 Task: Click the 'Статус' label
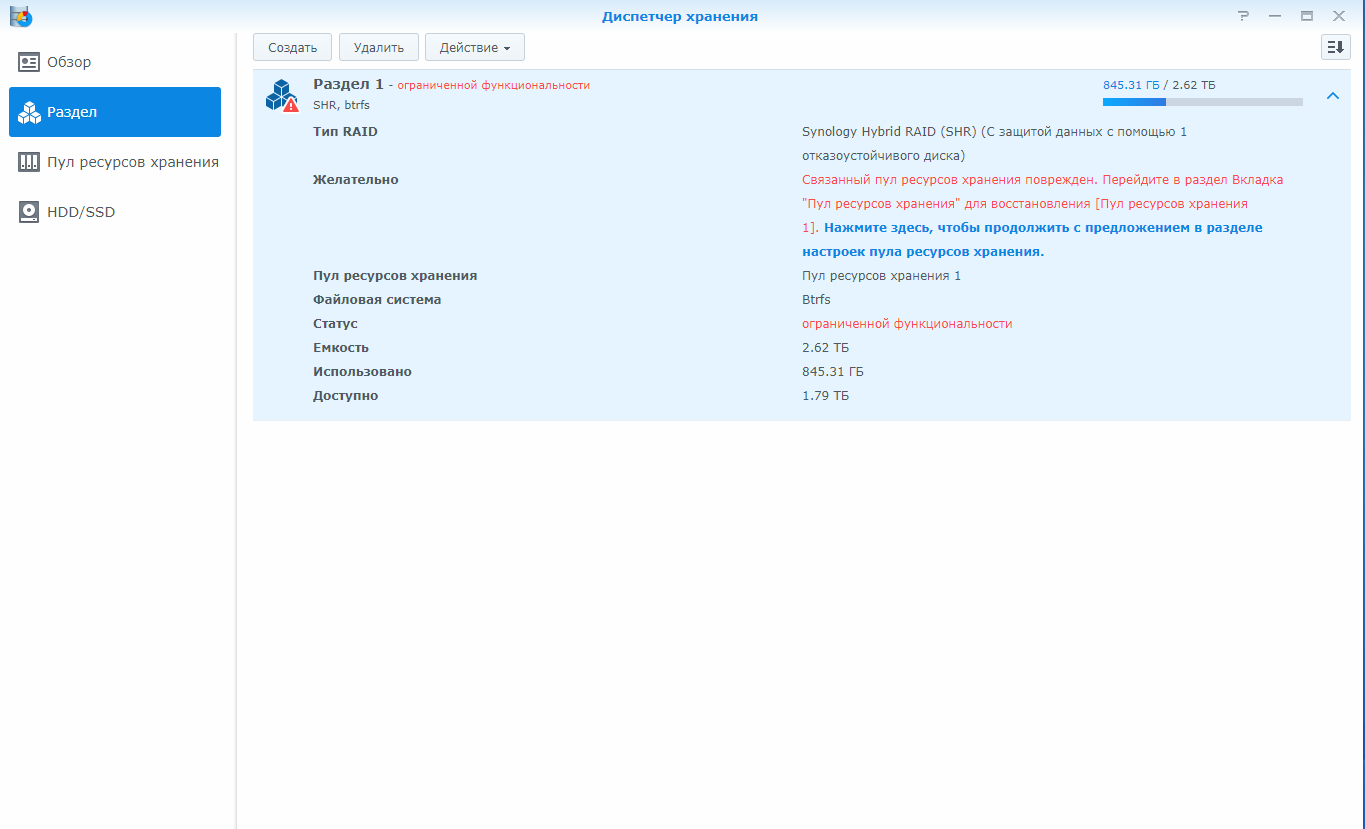tap(335, 324)
